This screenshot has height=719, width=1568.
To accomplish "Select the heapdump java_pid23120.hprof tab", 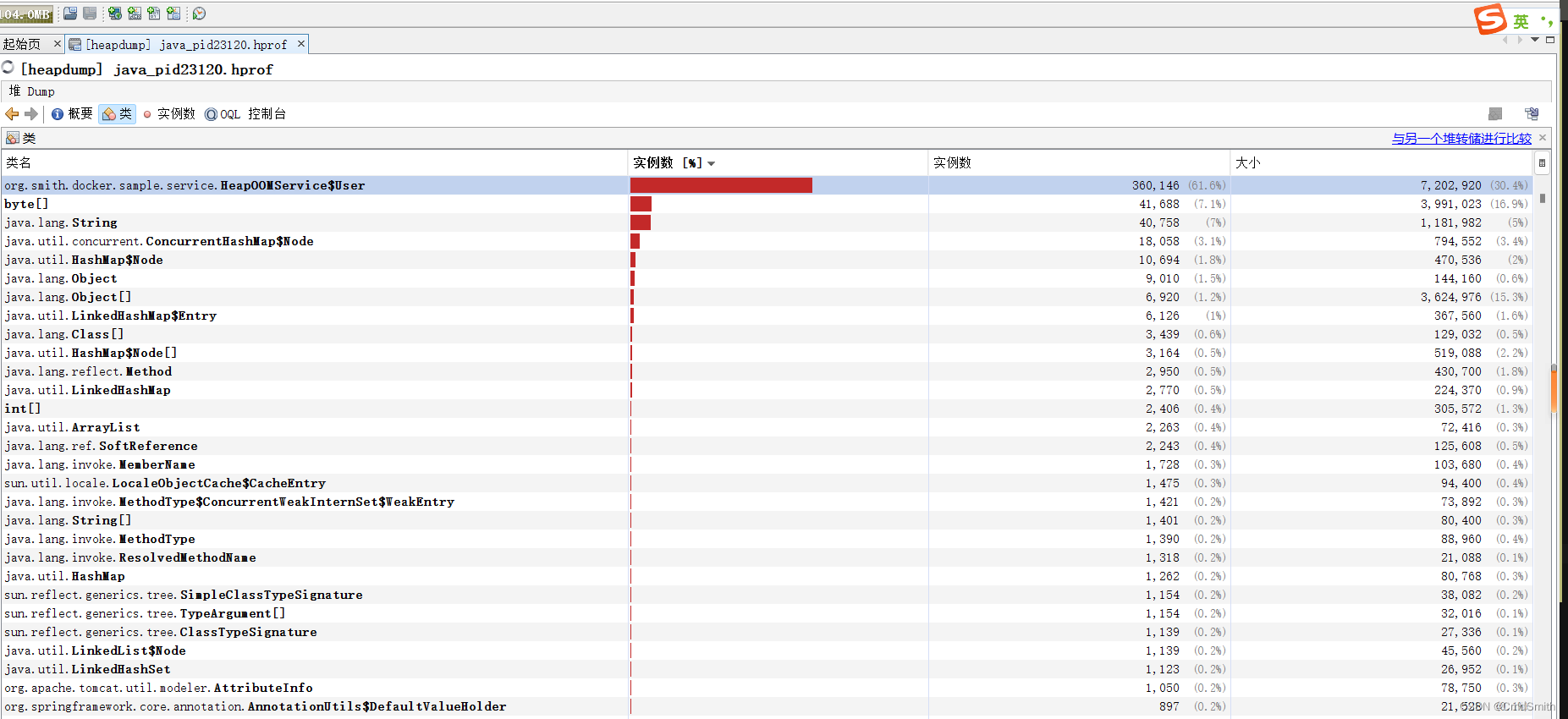I will point(186,44).
